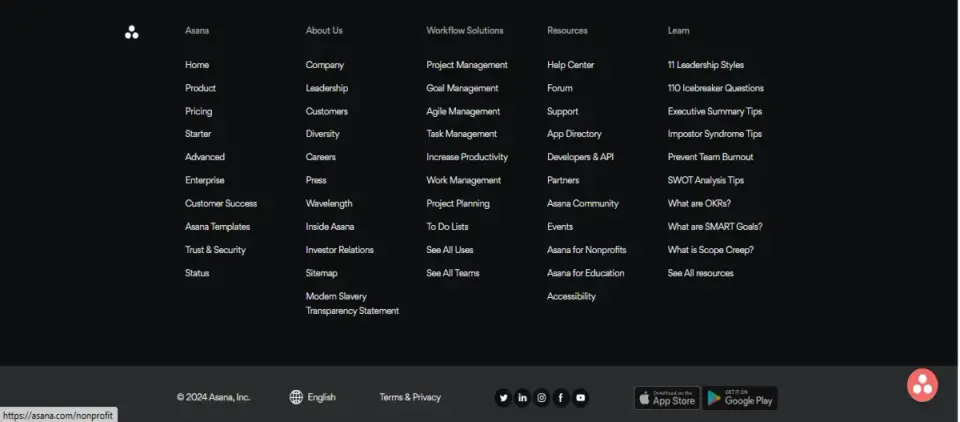960x422 pixels.
Task: Check the Status link
Action: click(197, 273)
